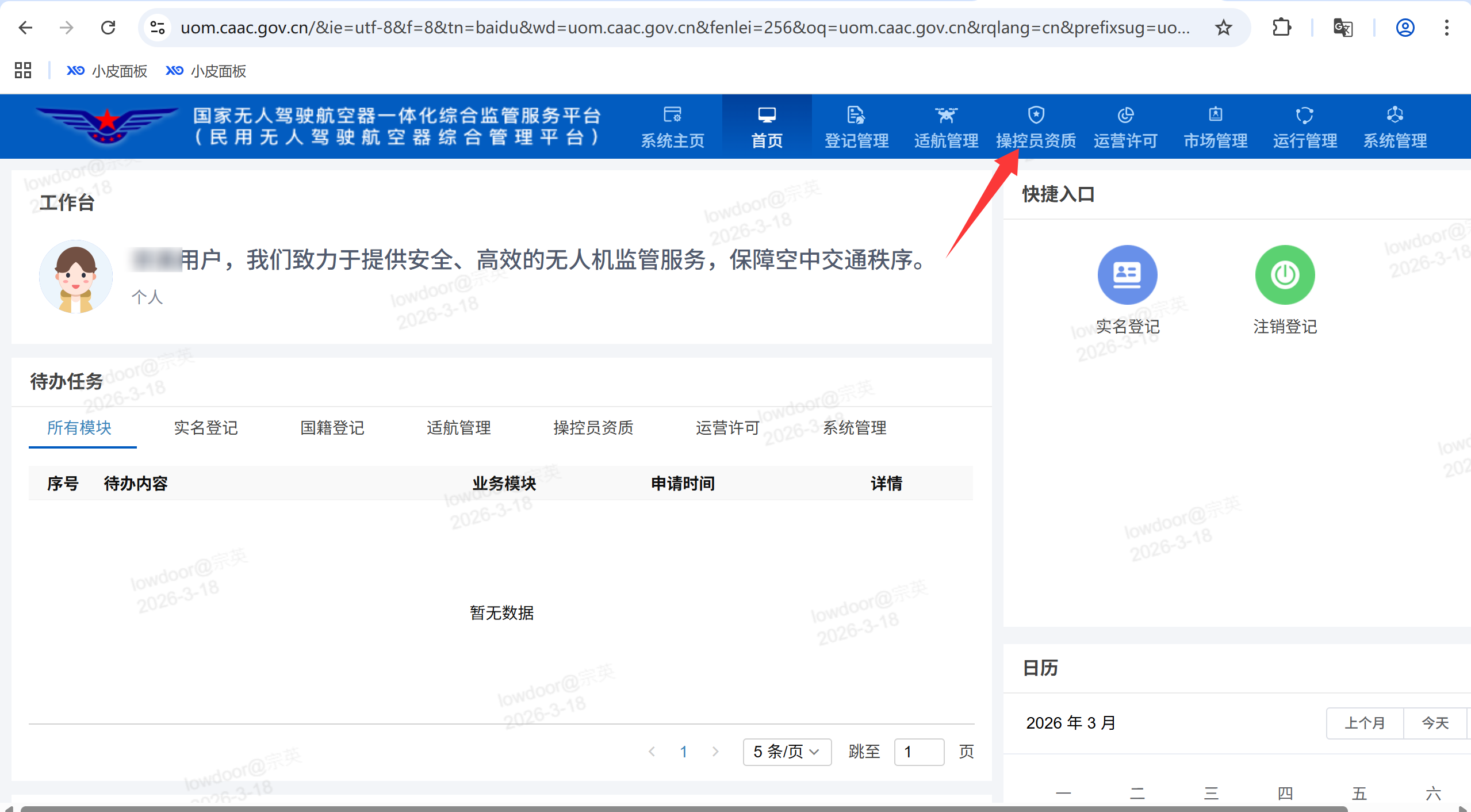Click the user avatar picture

[x=75, y=277]
